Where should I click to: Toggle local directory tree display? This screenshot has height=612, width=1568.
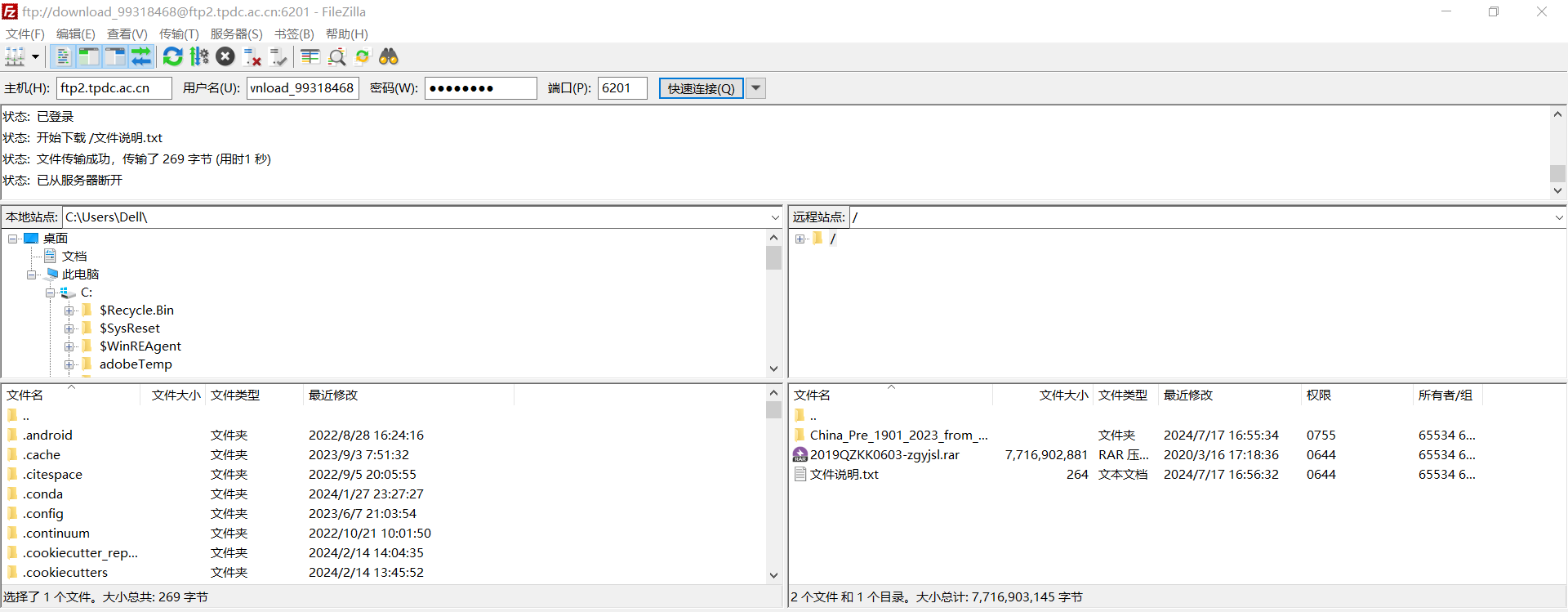pyautogui.click(x=88, y=56)
